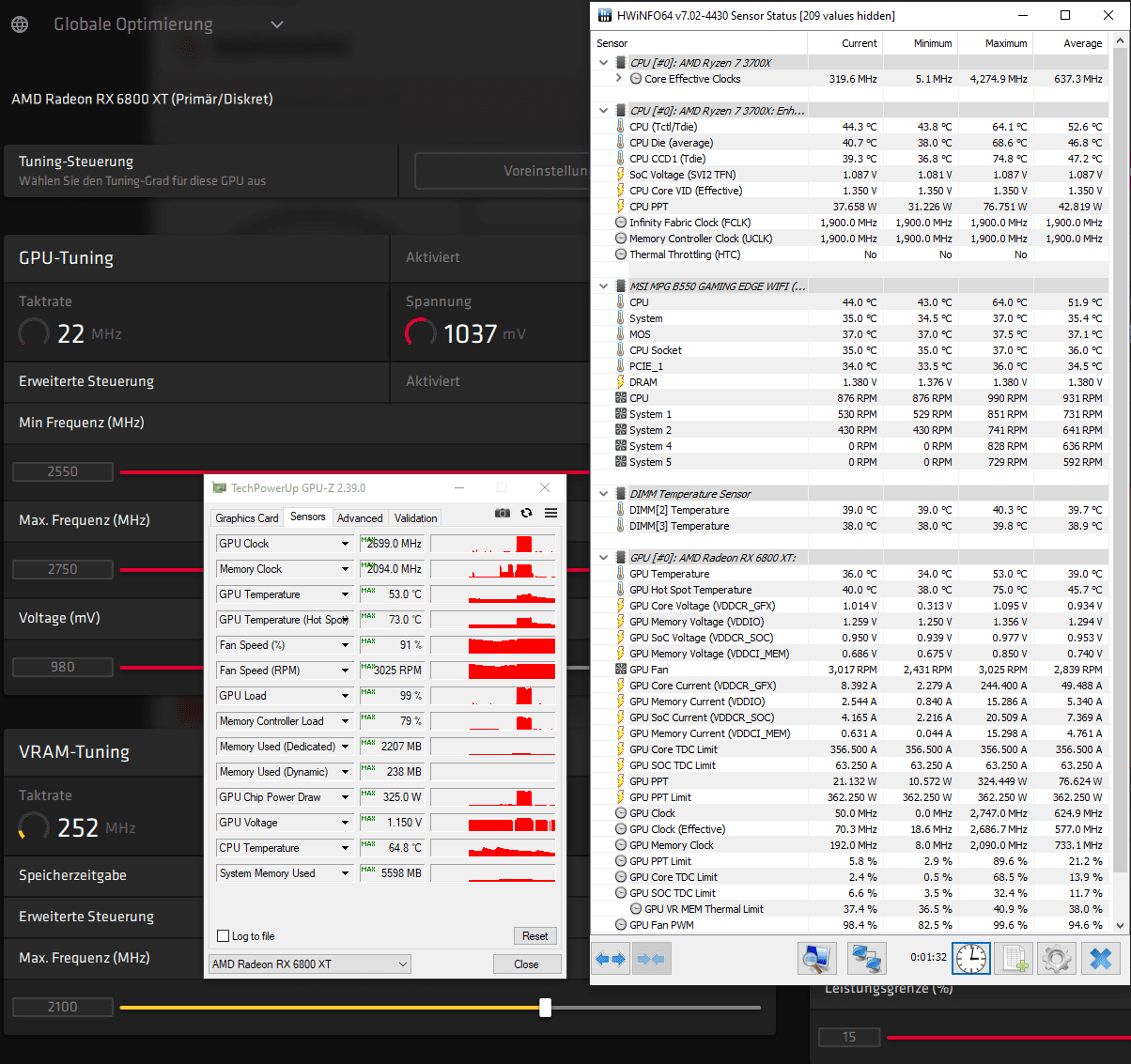Switch to the Graphics Card tab
1131x1064 pixels.
point(247,518)
